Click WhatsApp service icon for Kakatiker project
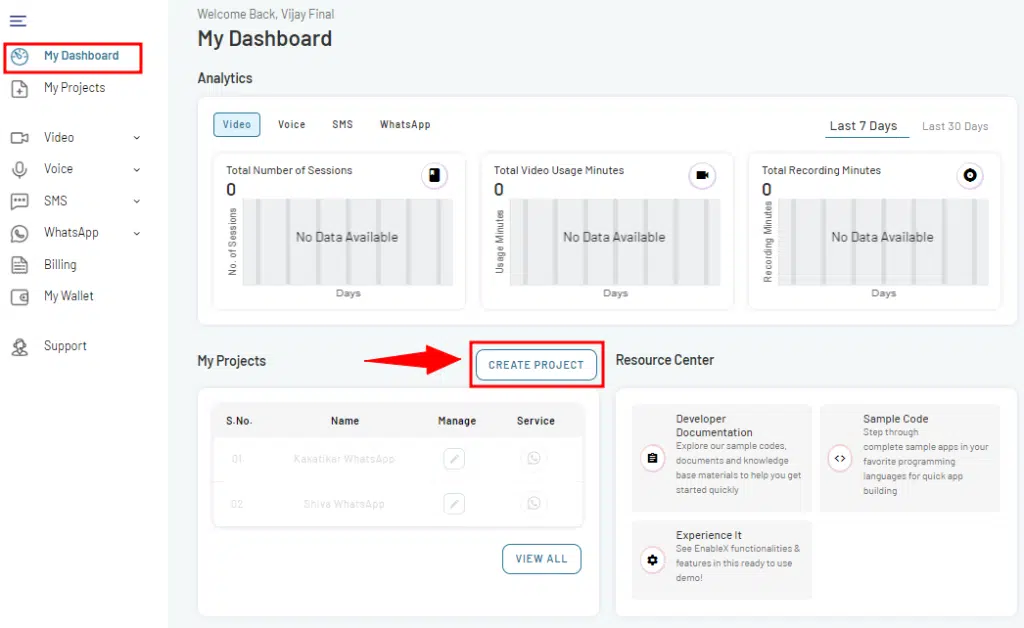 (x=534, y=458)
